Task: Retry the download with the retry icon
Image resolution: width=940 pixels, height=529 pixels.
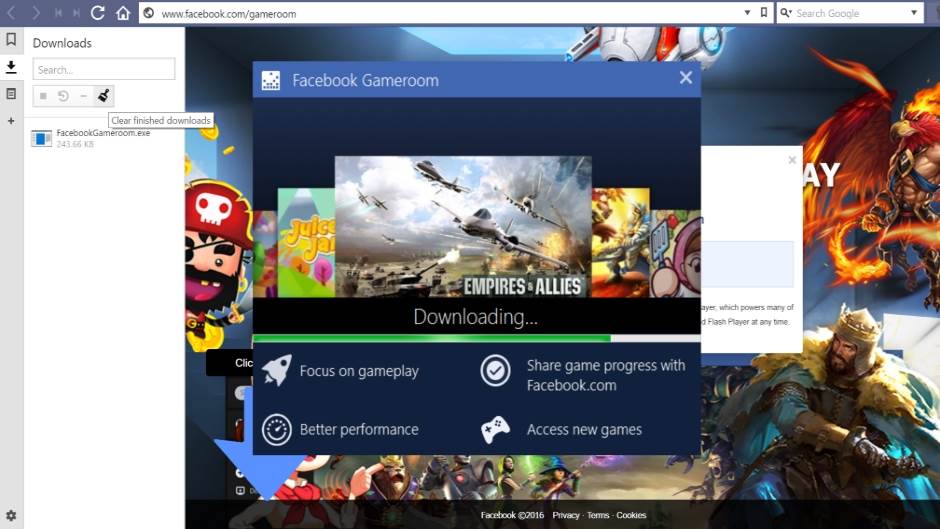Action: [63, 96]
